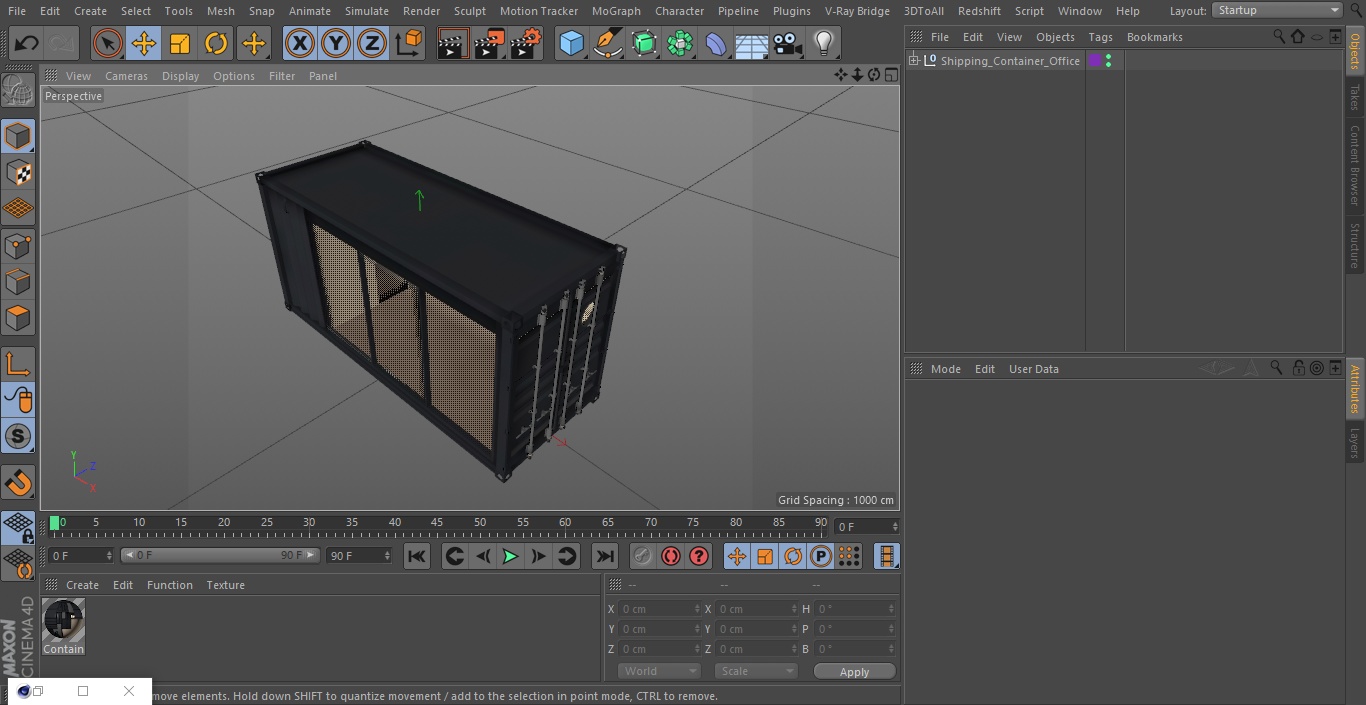Open Edit Render Settings icon
Image resolution: width=1366 pixels, height=705 pixels.
[x=526, y=43]
